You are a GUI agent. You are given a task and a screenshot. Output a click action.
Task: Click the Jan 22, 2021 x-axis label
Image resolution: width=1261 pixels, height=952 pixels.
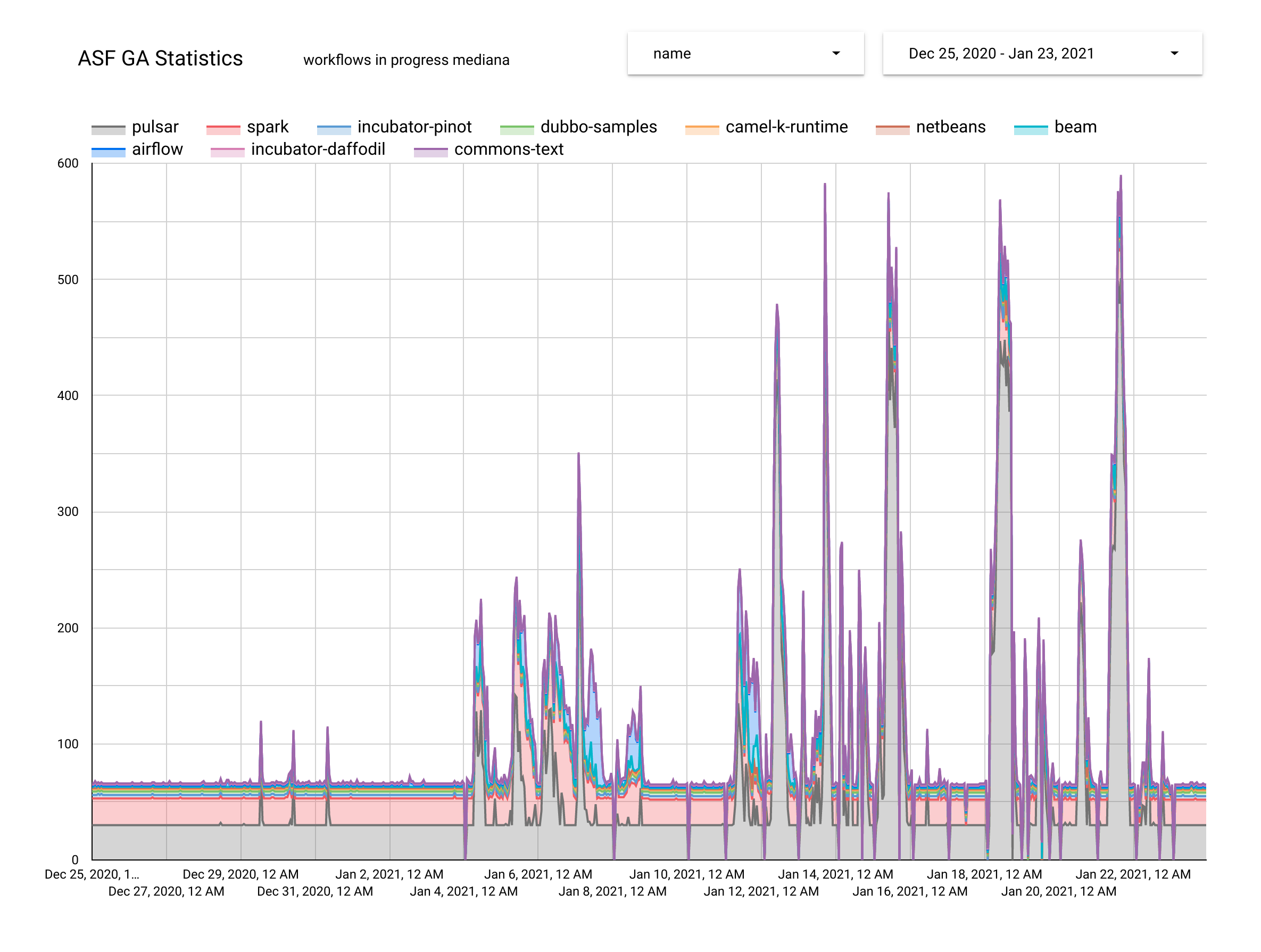(1133, 874)
